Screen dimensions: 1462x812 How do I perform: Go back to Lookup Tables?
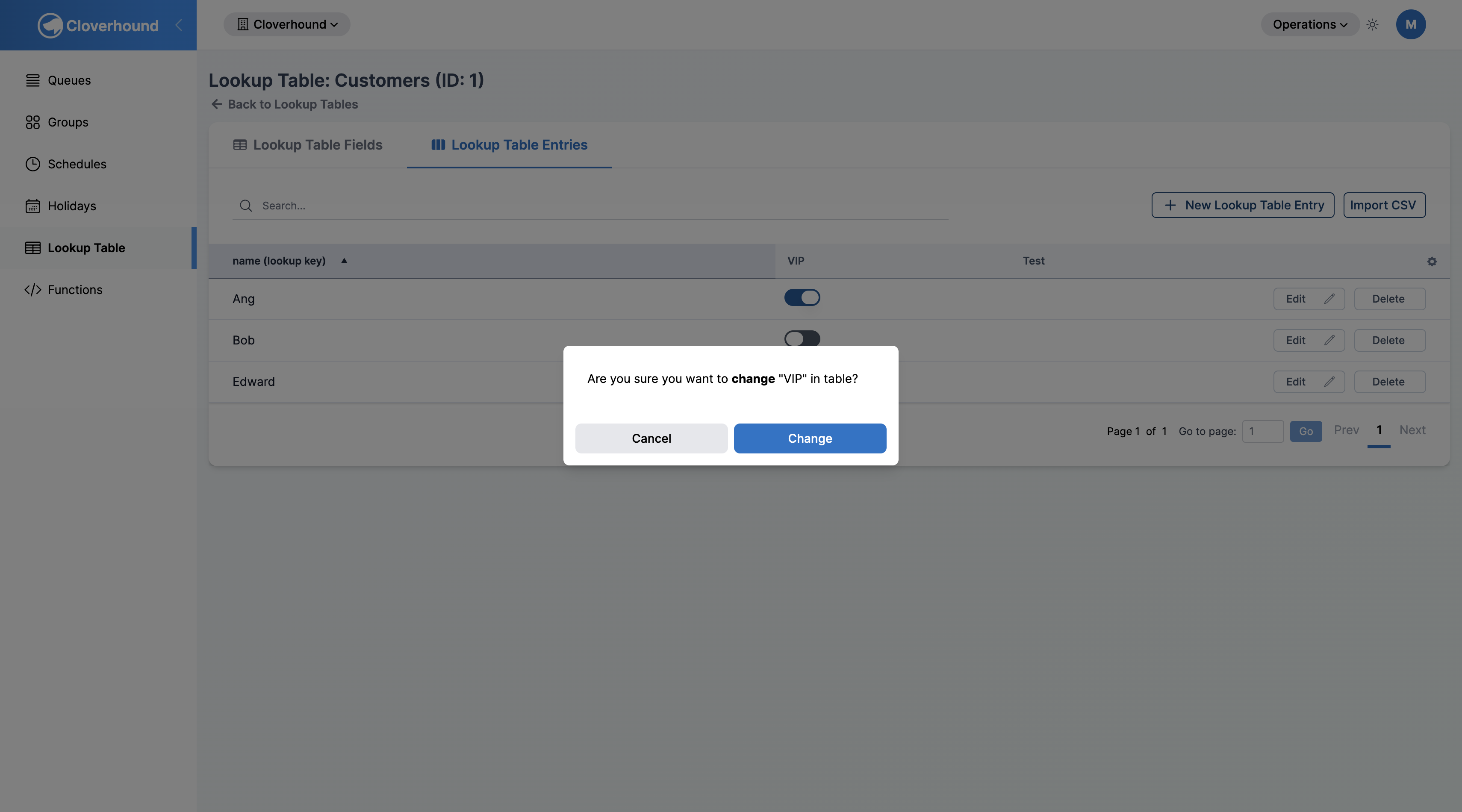(284, 104)
